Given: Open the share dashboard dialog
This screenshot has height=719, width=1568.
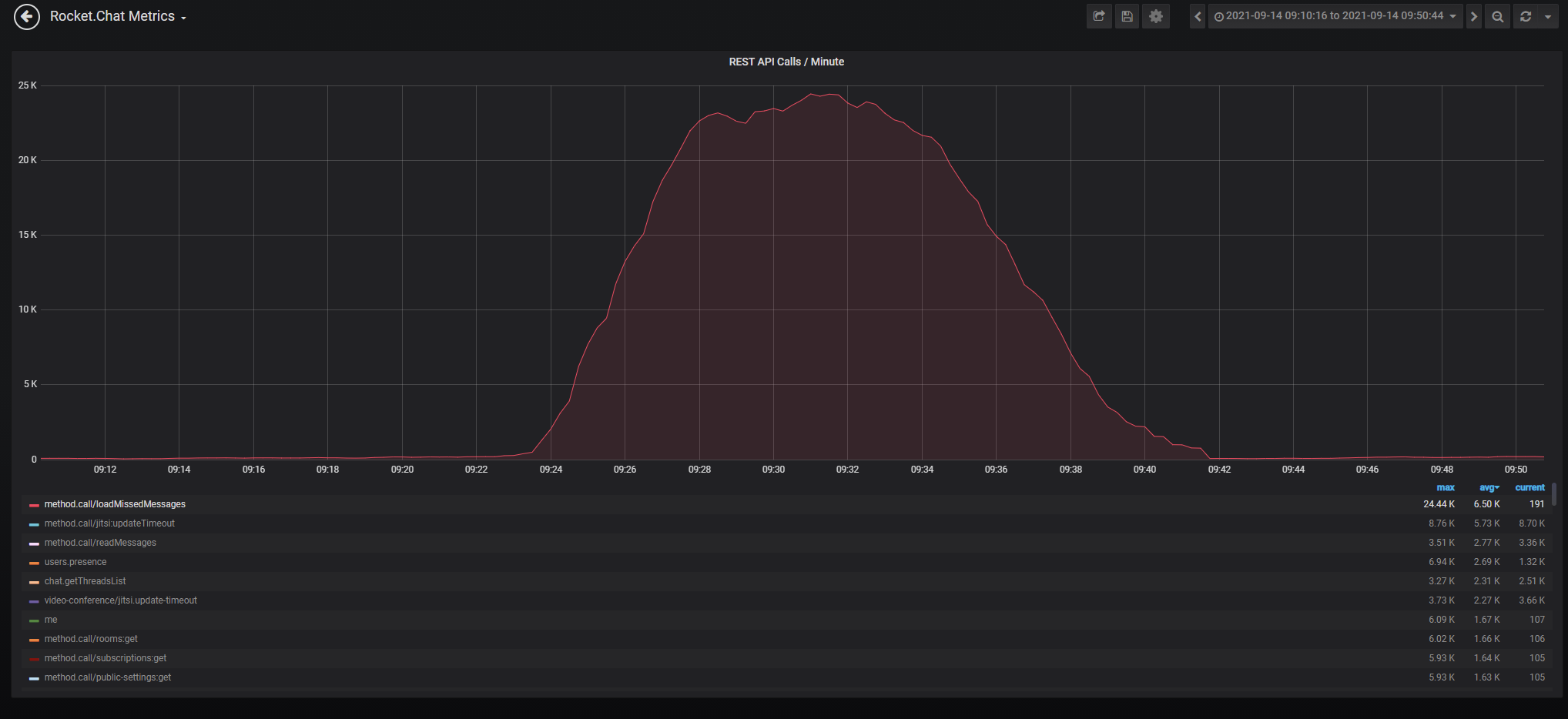Looking at the screenshot, I should click(x=1099, y=16).
